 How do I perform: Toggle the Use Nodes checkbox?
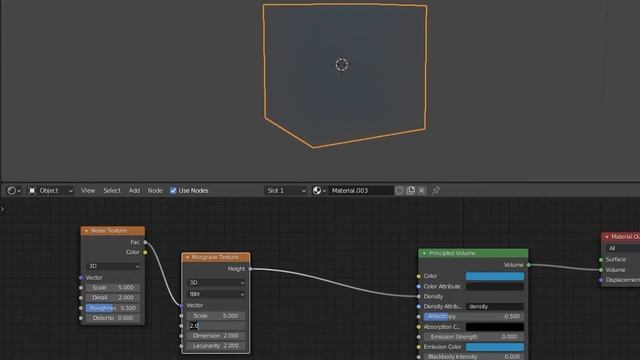[173, 191]
